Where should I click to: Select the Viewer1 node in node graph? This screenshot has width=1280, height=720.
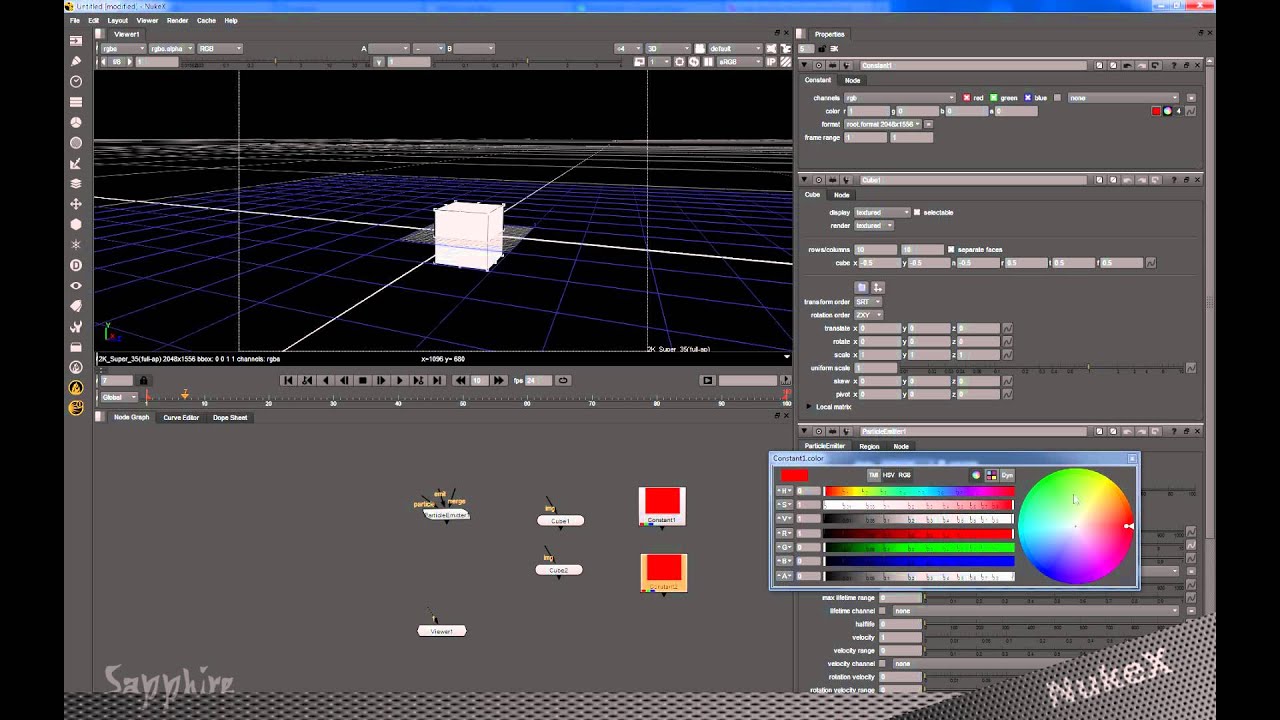point(442,631)
